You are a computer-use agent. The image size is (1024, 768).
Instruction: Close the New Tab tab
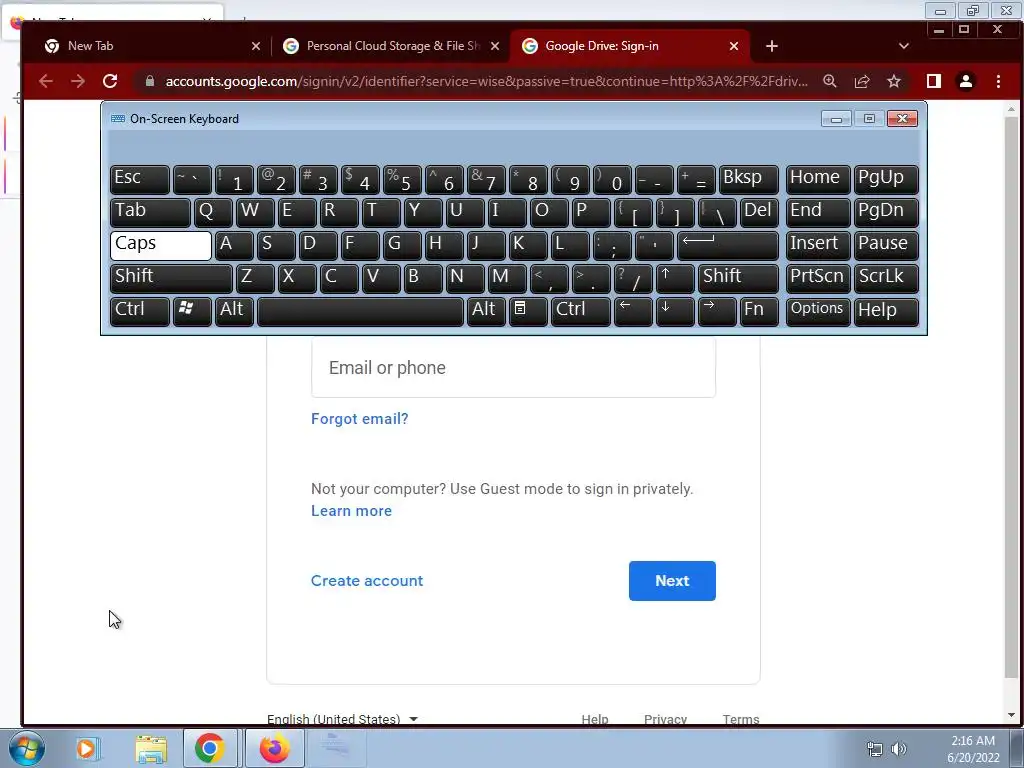coord(256,46)
